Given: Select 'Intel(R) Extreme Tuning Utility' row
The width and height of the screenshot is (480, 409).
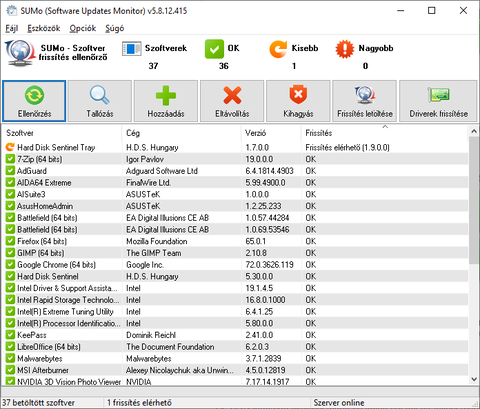Looking at the screenshot, I should 235,311.
